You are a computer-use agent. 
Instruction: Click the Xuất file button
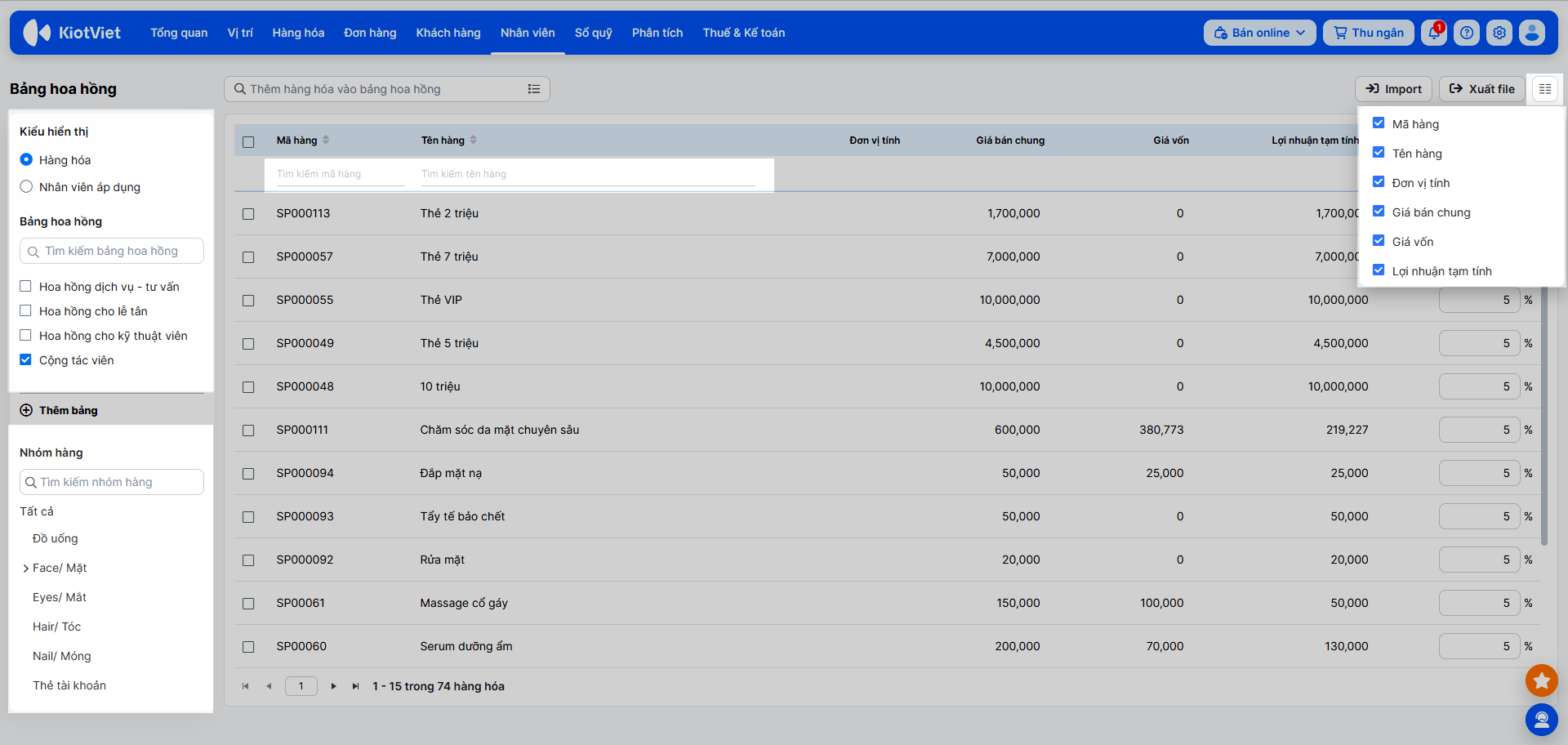1481,89
